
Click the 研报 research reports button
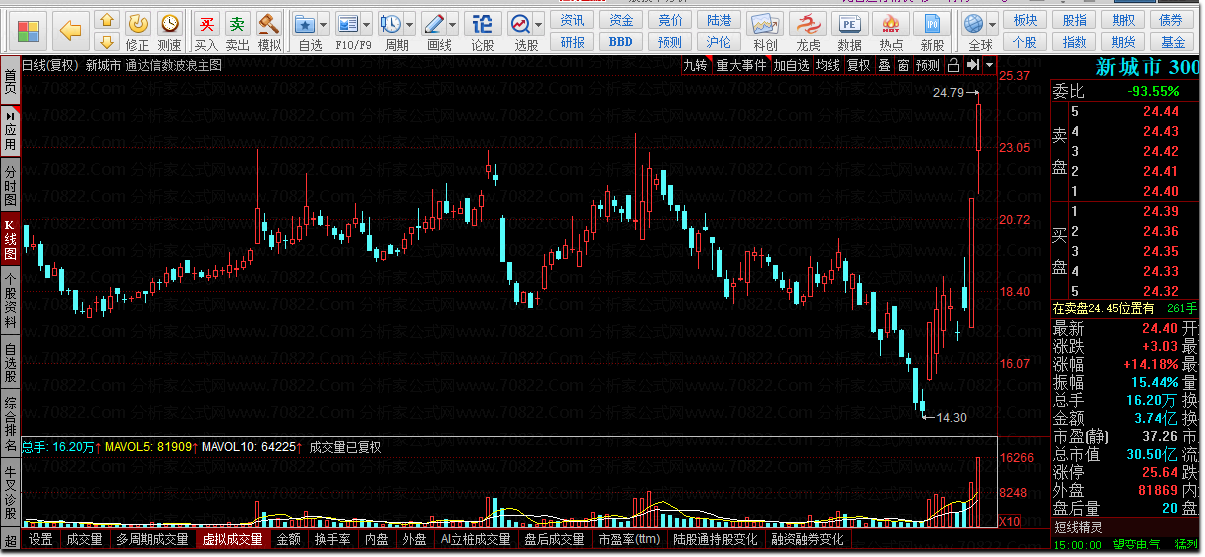(x=573, y=42)
